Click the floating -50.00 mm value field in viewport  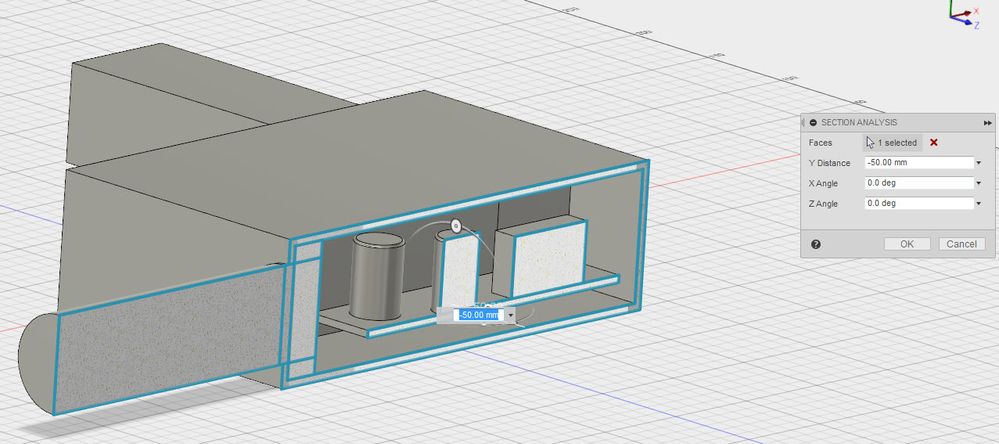tap(478, 315)
